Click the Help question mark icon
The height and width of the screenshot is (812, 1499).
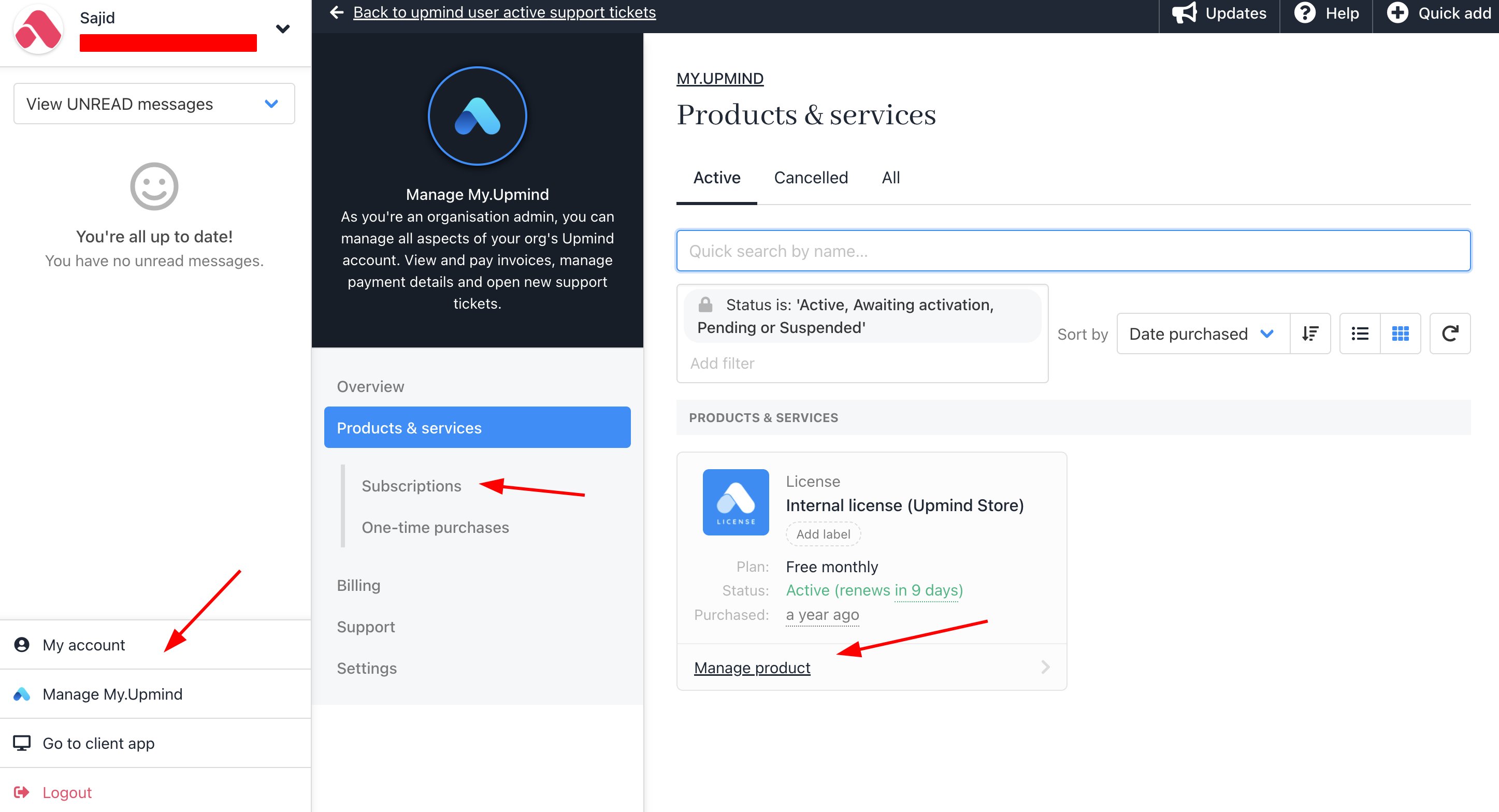coord(1305,13)
